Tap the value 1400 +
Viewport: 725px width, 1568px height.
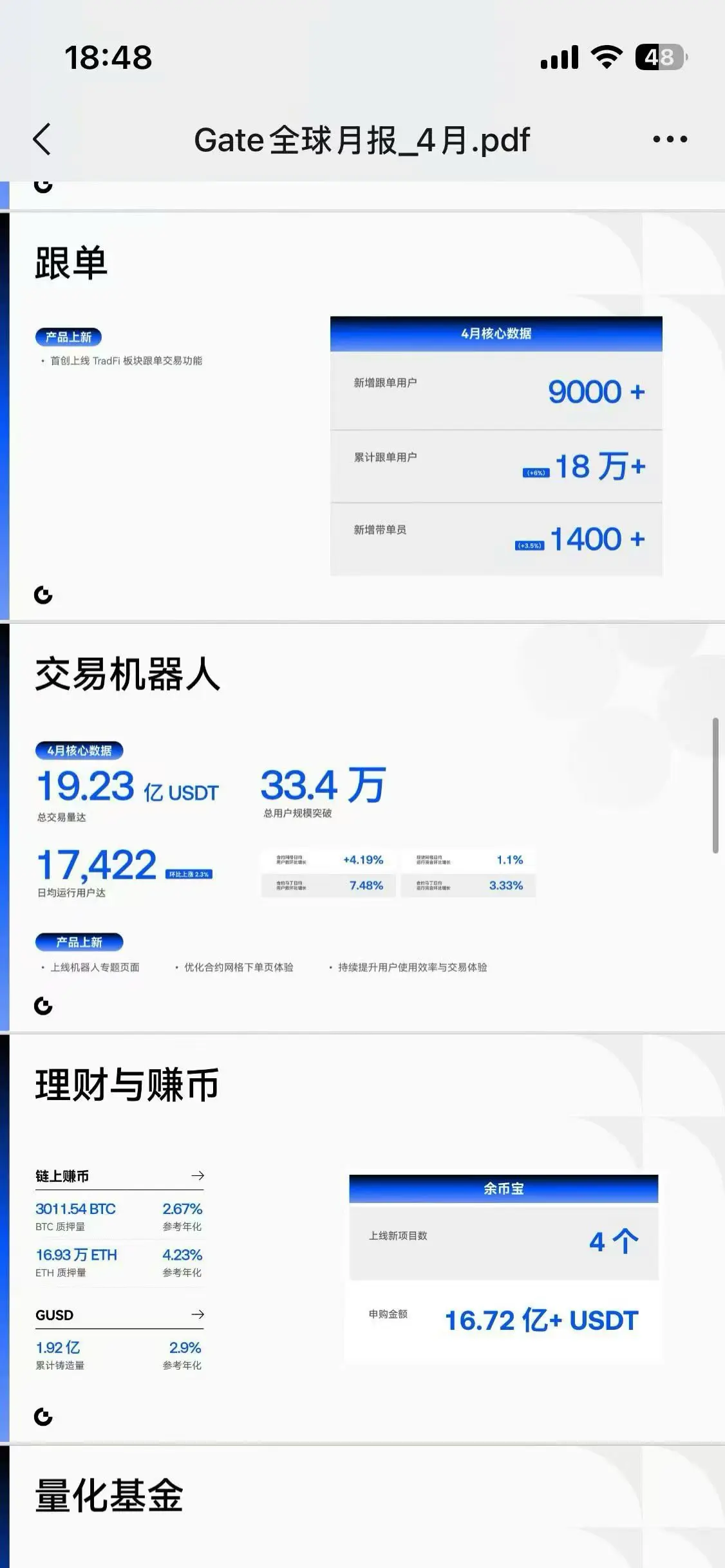598,539
